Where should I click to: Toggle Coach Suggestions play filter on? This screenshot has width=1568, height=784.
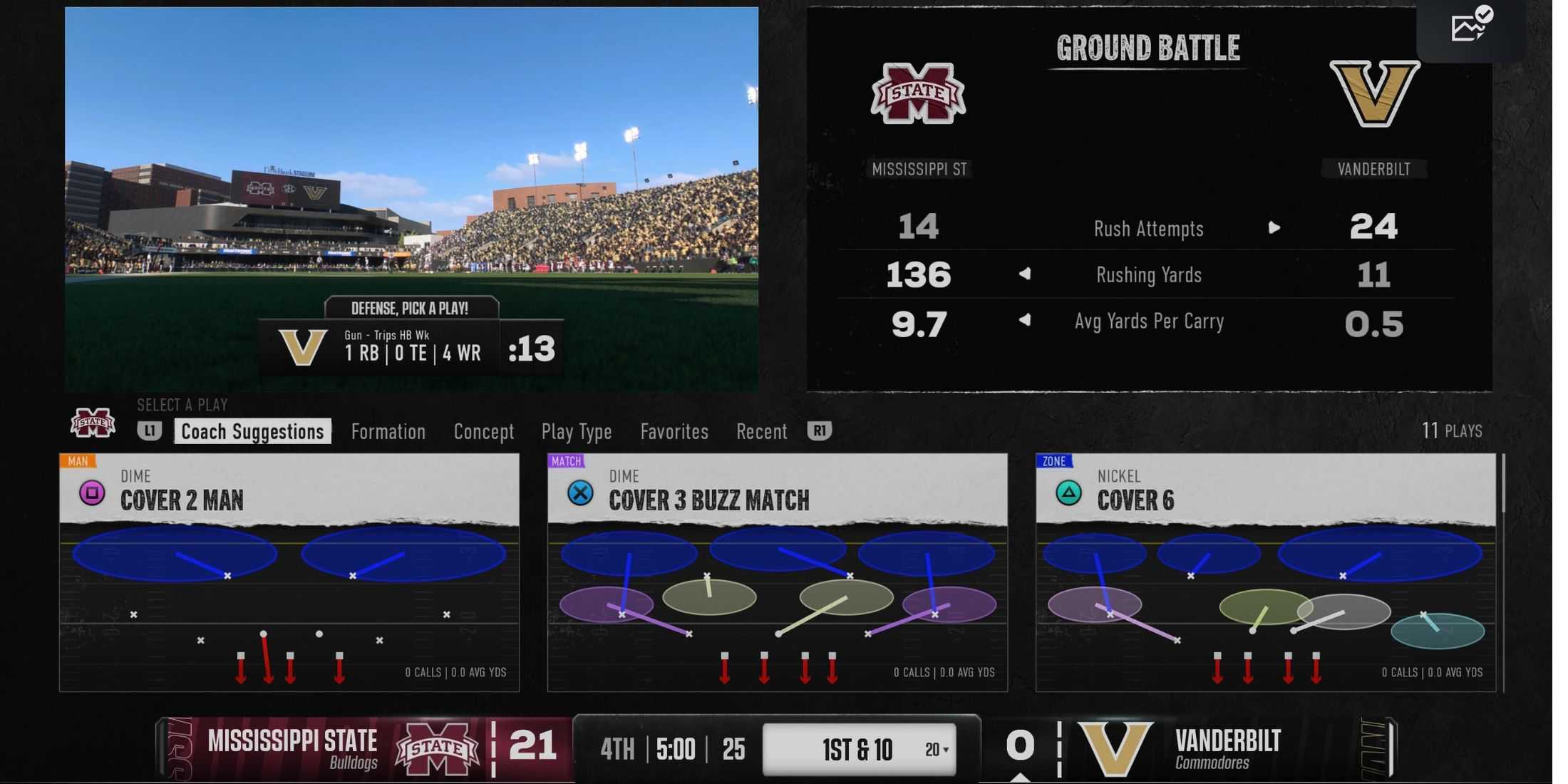(252, 430)
